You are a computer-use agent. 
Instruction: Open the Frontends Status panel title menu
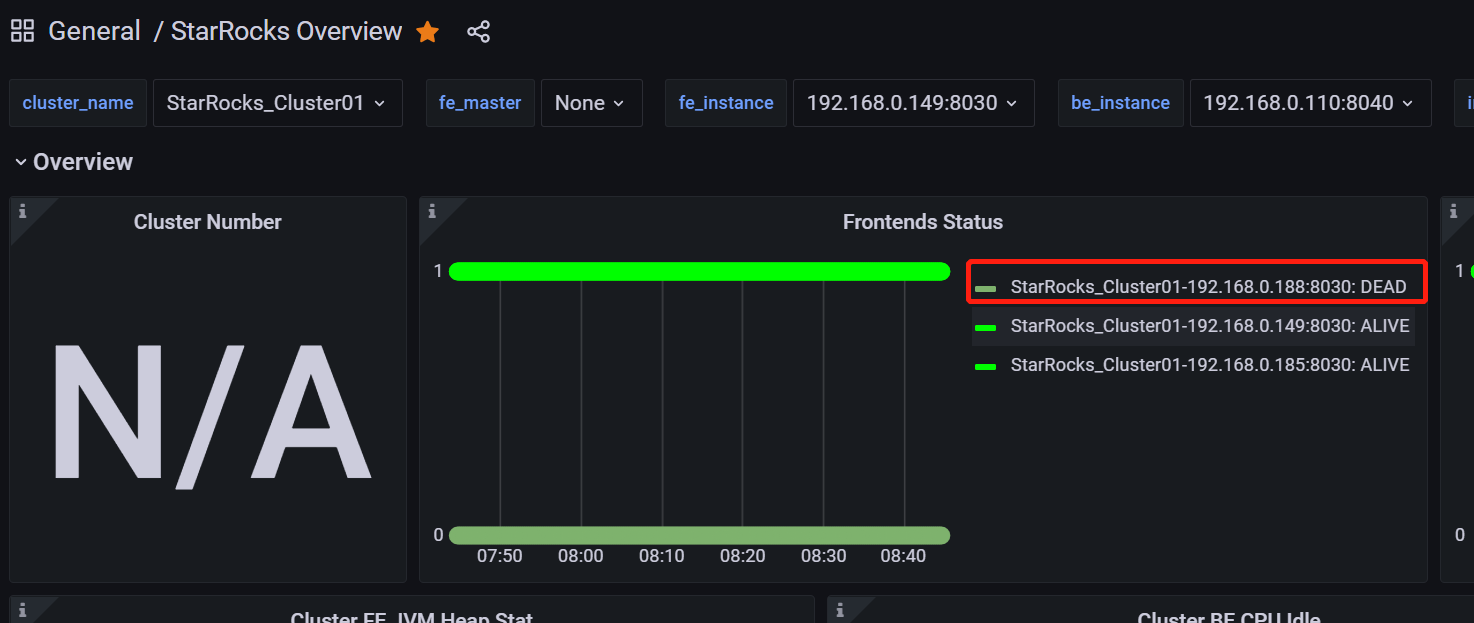[x=923, y=222]
